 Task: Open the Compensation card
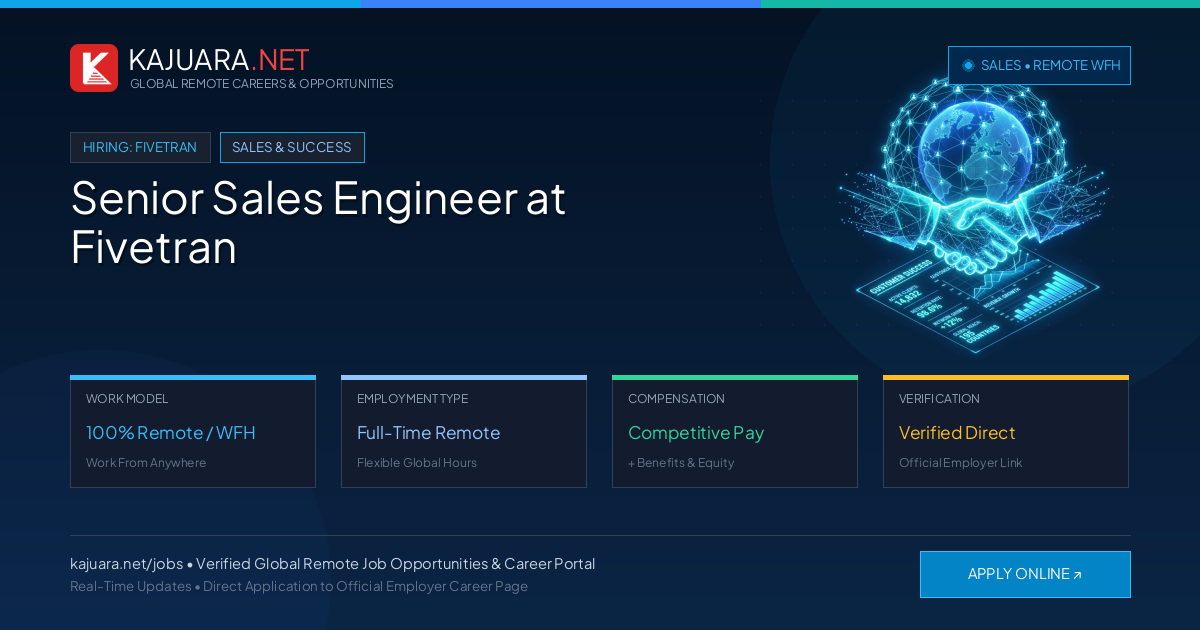[x=735, y=432]
